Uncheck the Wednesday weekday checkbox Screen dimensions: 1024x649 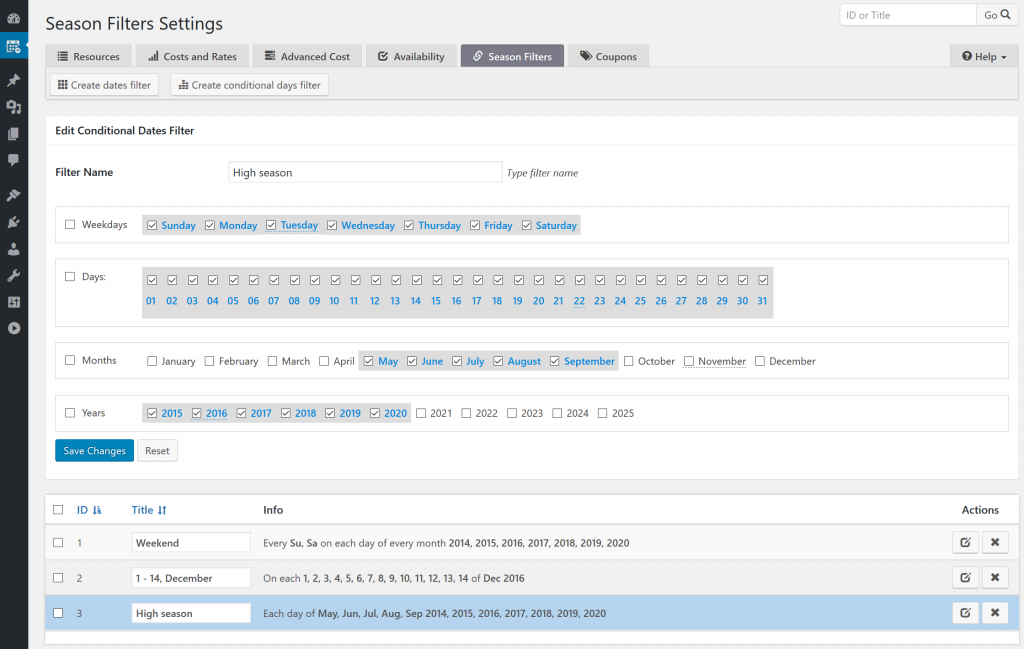(331, 225)
